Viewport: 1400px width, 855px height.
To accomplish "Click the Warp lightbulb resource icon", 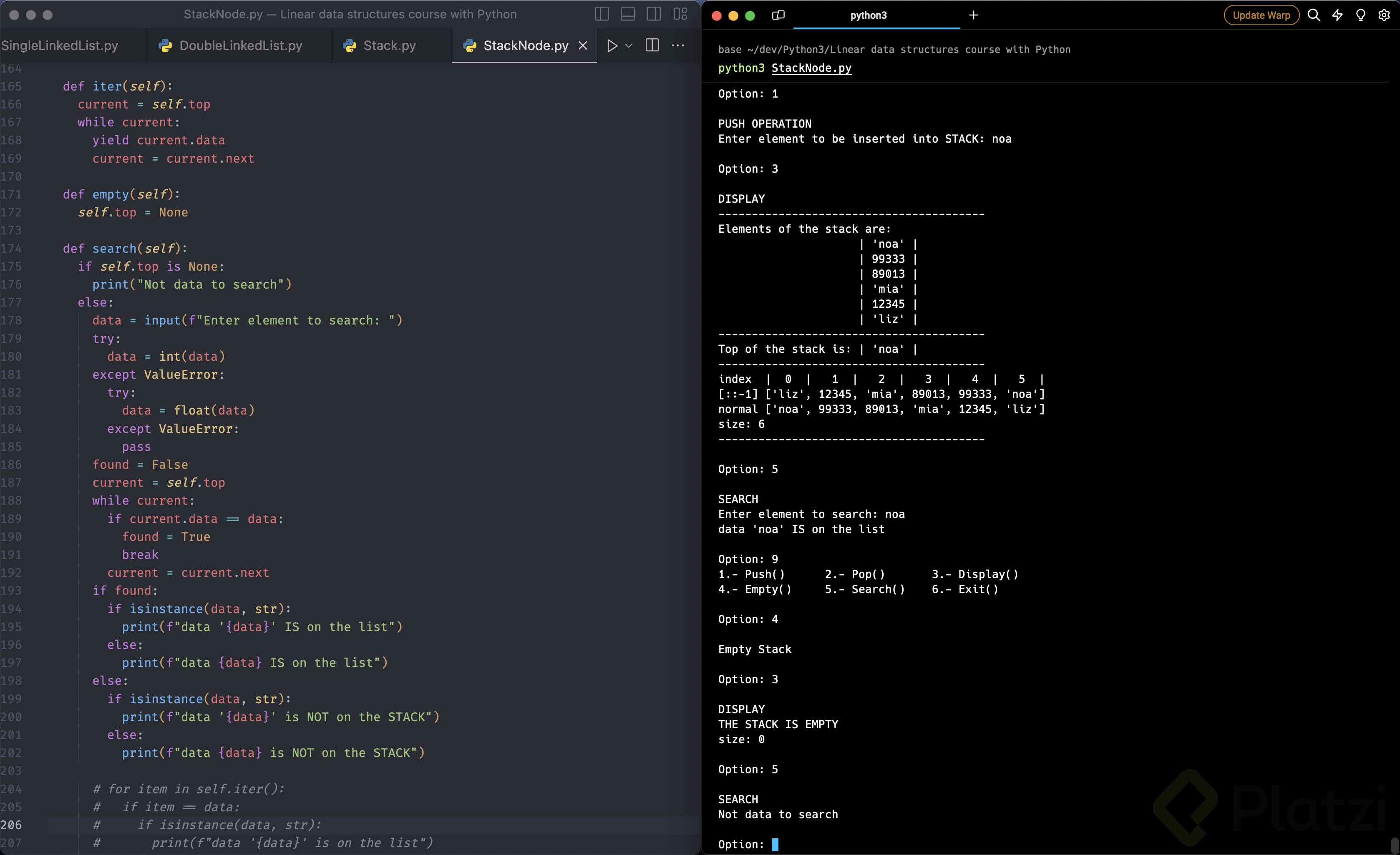I will [x=1361, y=15].
